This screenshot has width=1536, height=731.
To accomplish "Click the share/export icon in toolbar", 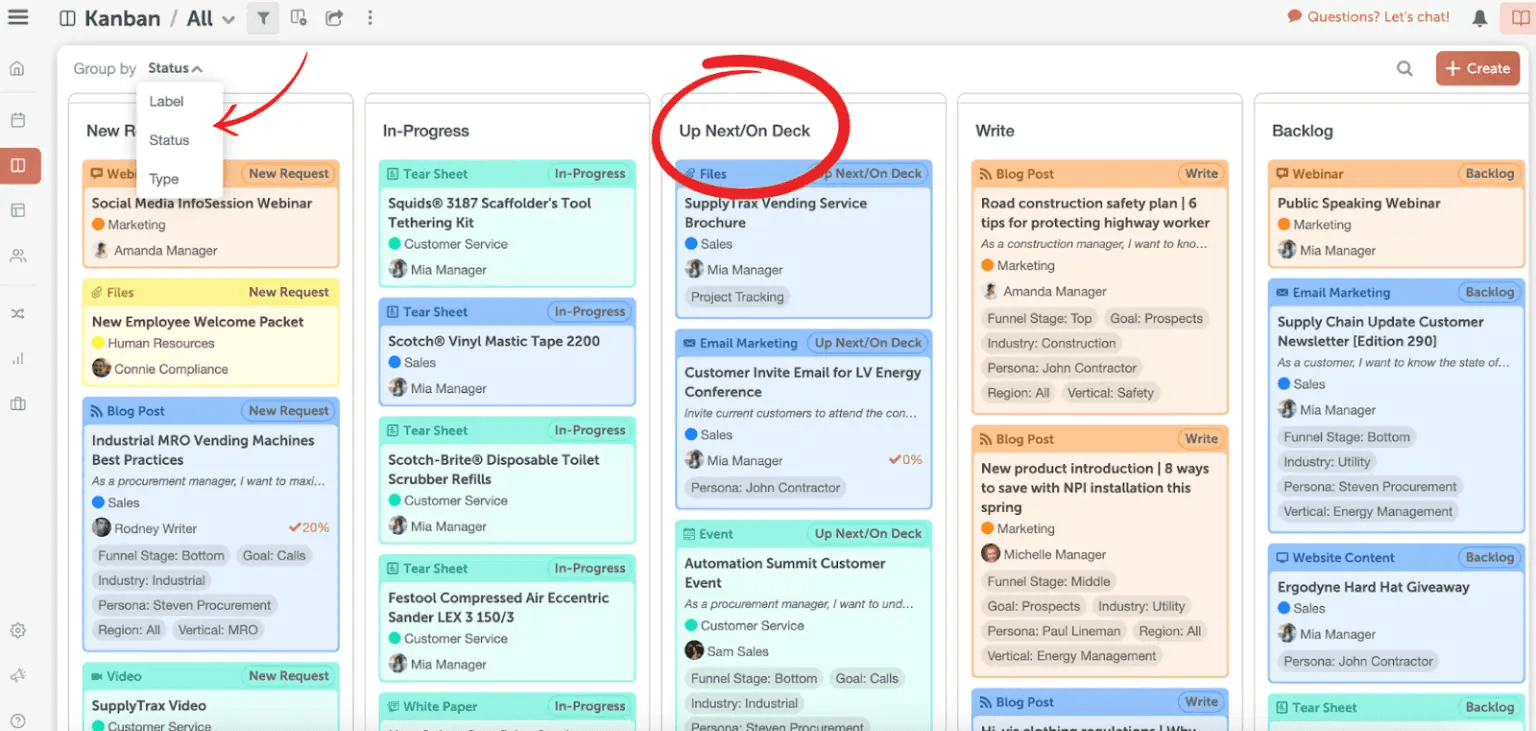I will [x=334, y=18].
